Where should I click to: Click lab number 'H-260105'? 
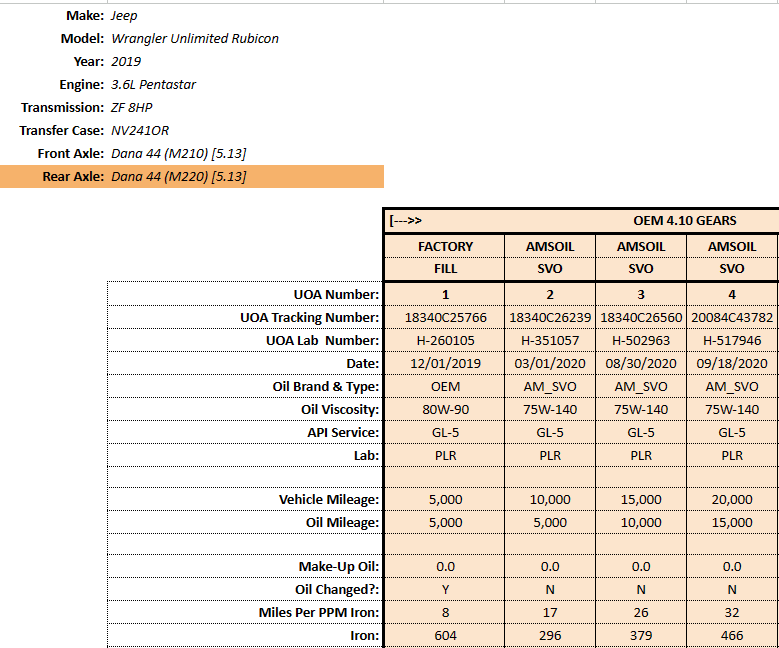(x=445, y=340)
